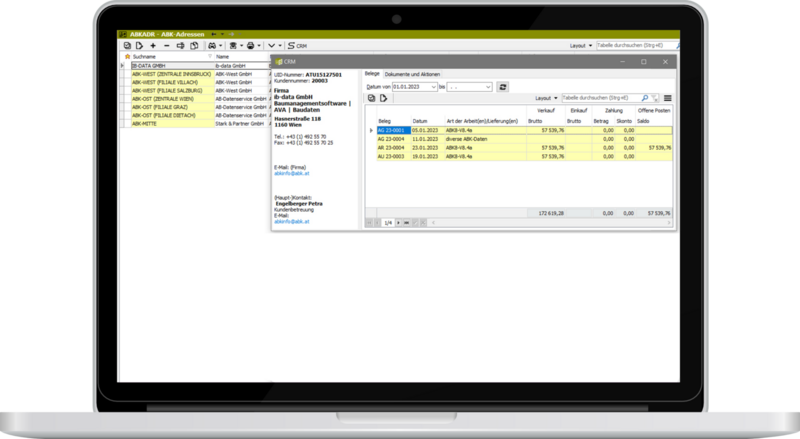Sort by Datum column header in CRM
Screen dimensions: 800x439
420,121
